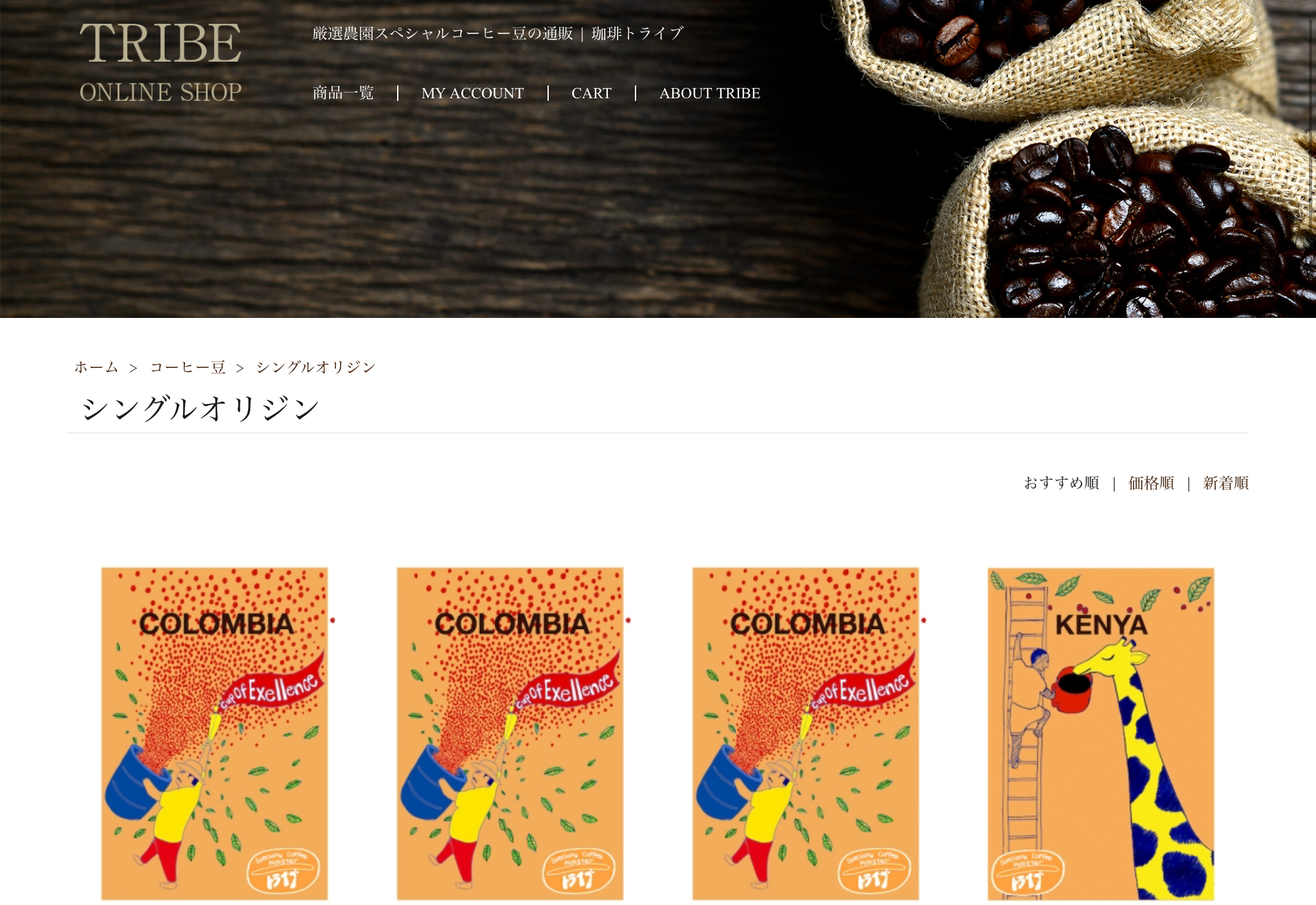Go to the CART page
Image resolution: width=1316 pixels, height=905 pixels.
point(591,93)
